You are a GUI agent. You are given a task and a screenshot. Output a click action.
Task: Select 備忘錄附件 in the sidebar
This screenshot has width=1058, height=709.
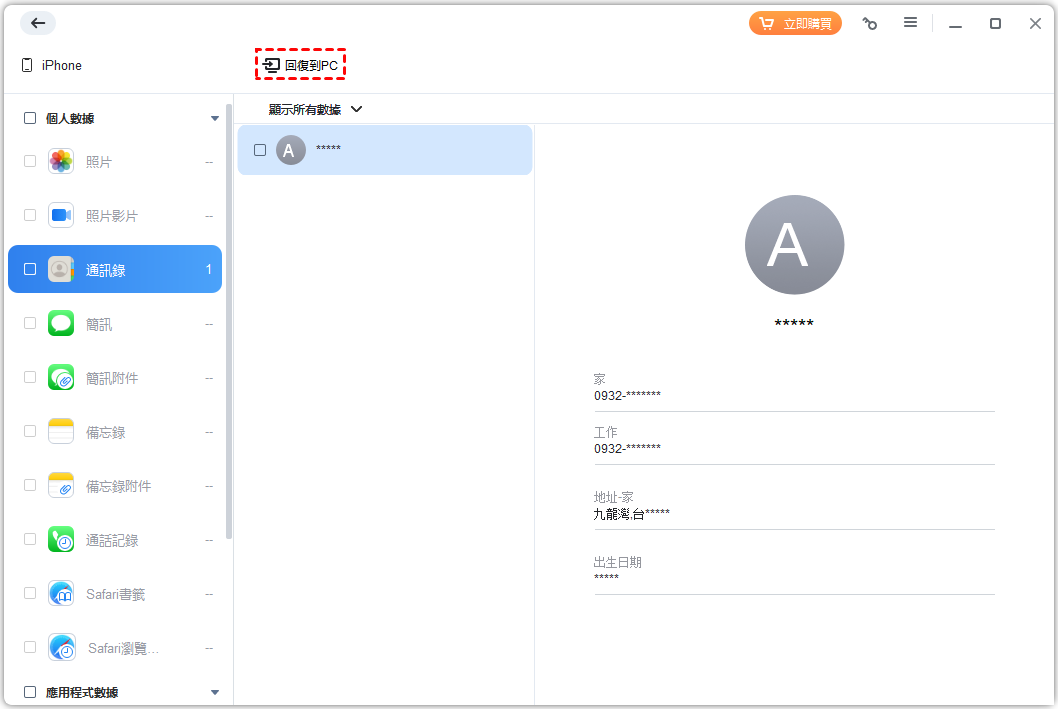118,486
